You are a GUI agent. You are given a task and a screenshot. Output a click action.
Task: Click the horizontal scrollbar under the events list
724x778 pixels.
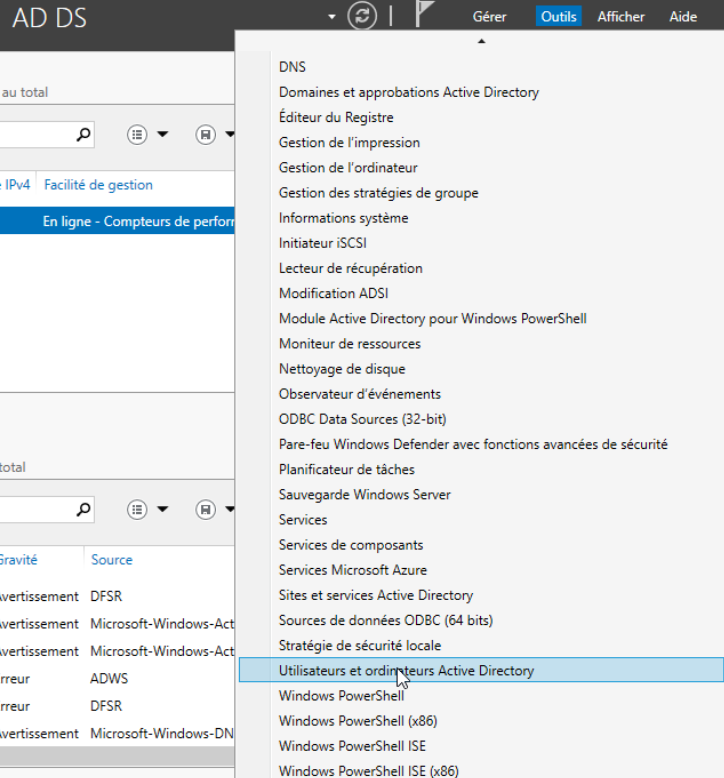click(117, 756)
